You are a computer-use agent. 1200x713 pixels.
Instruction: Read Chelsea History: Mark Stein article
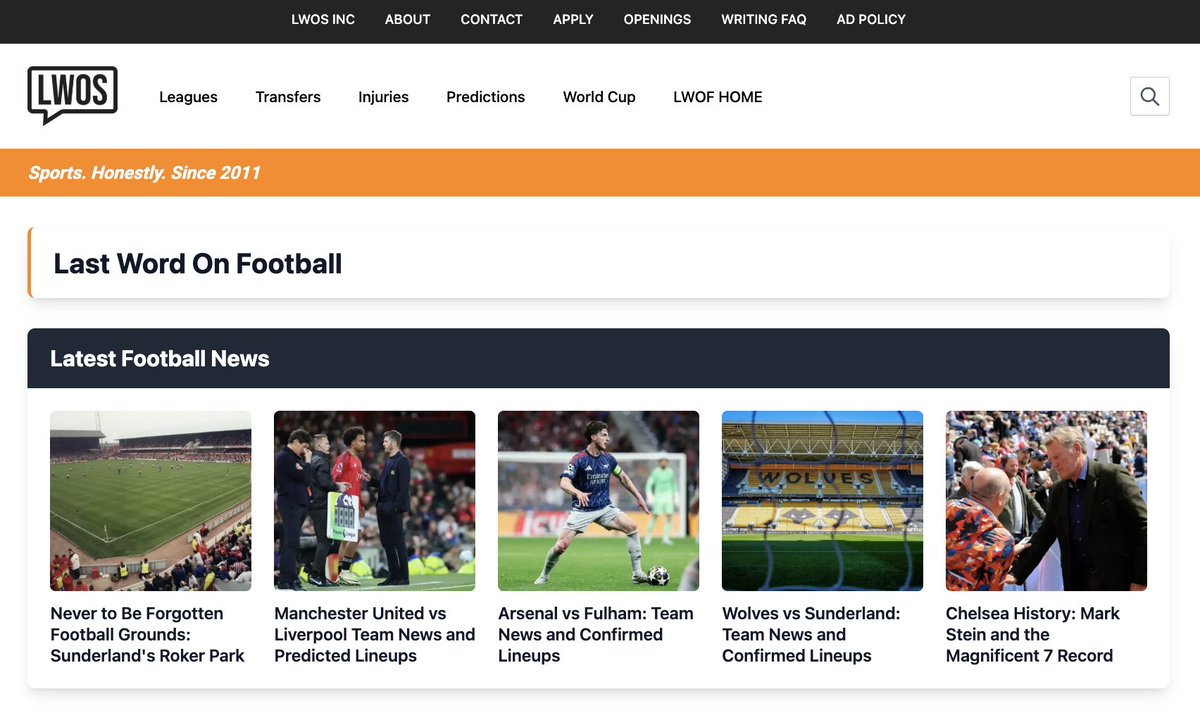[x=1033, y=635]
